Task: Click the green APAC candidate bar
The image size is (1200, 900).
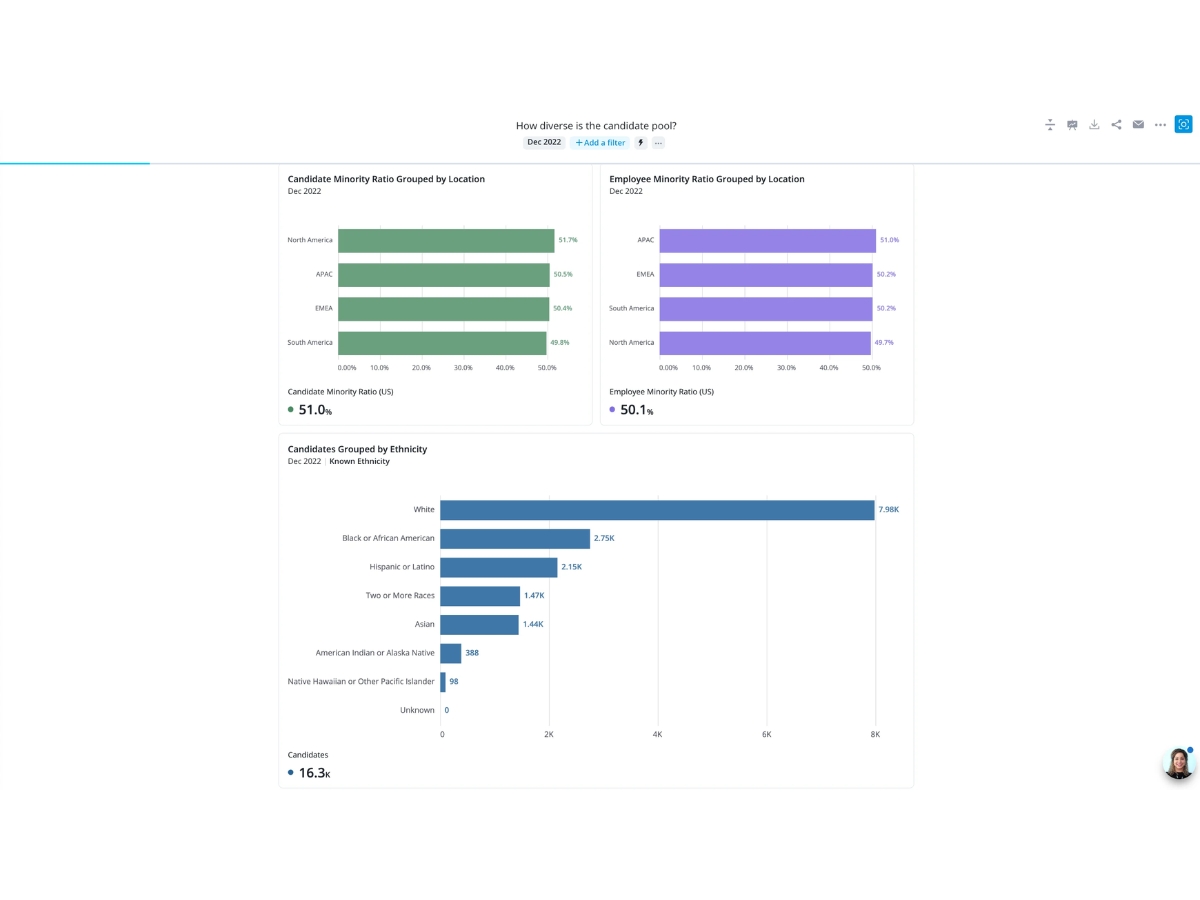Action: (x=444, y=274)
